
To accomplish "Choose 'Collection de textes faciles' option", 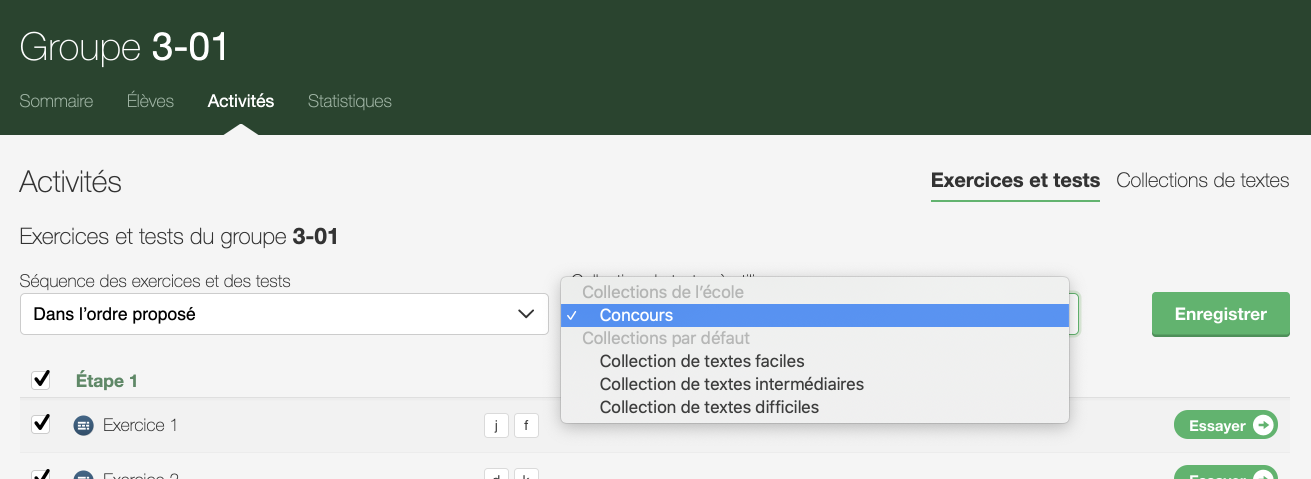I will 702,361.
